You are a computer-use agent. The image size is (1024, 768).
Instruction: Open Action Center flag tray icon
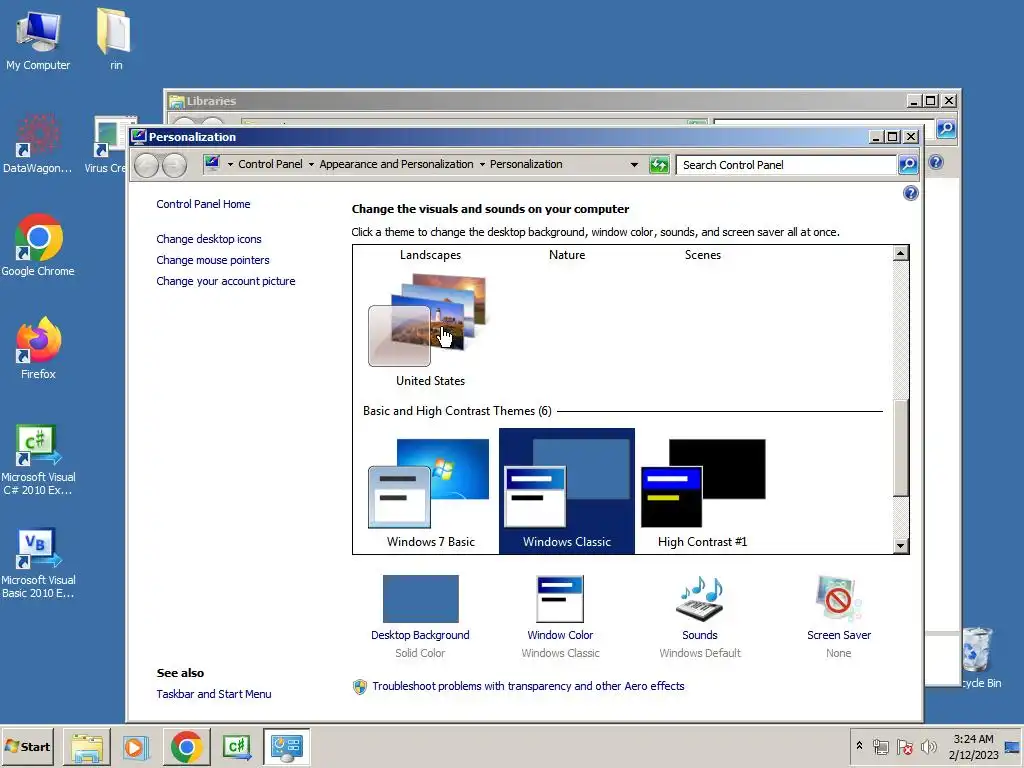(904, 746)
